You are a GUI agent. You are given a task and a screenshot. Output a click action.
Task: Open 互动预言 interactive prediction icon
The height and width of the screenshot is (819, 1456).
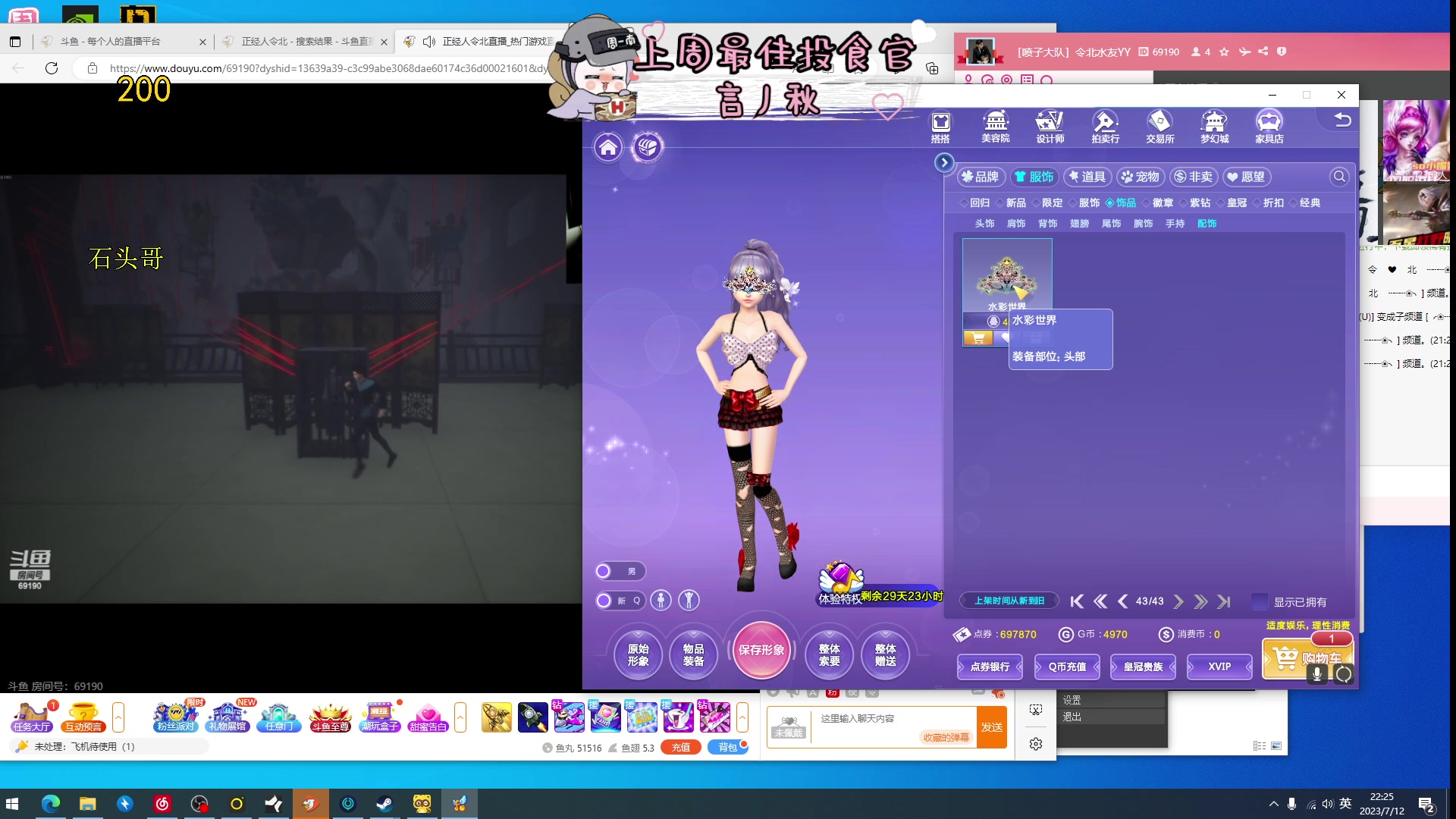83,717
